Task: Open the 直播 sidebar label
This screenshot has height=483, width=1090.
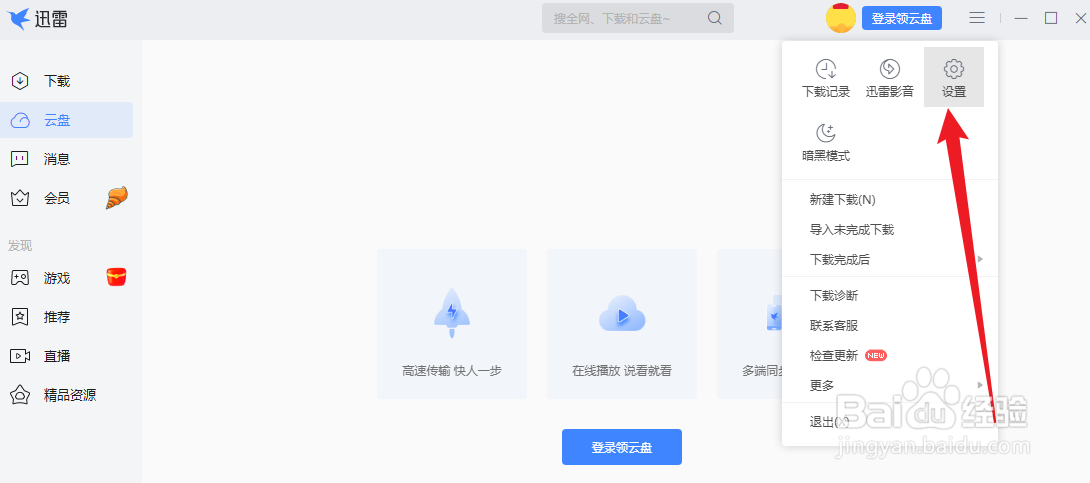Action: click(x=57, y=356)
